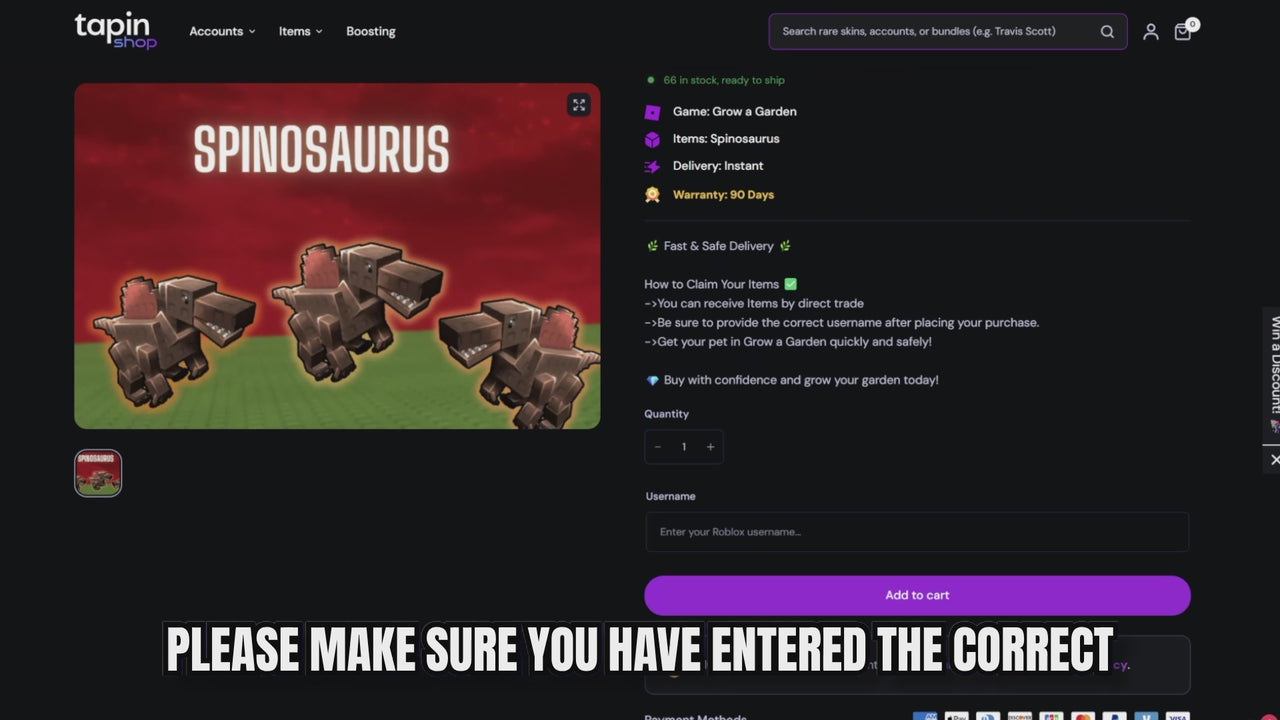Image resolution: width=1280 pixels, height=720 pixels.
Task: Decrease quantity with minus button
Action: [658, 447]
